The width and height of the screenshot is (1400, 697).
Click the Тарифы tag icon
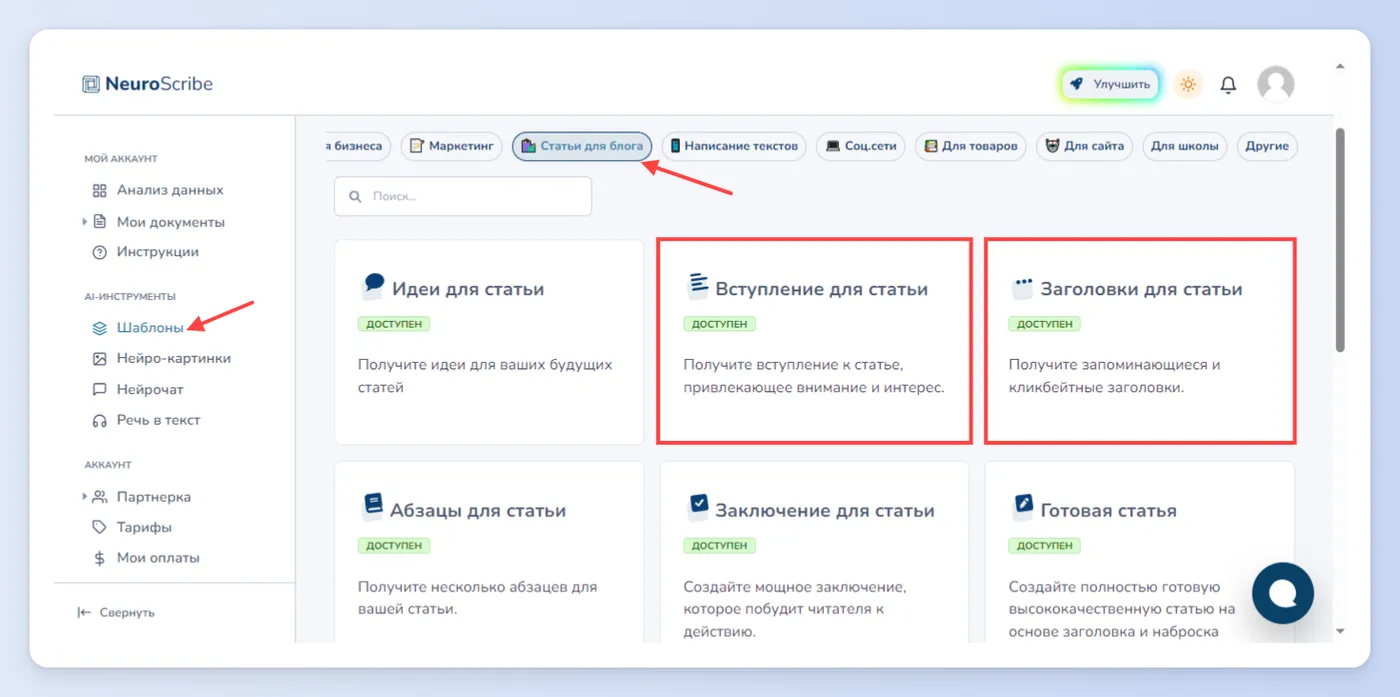tap(99, 527)
